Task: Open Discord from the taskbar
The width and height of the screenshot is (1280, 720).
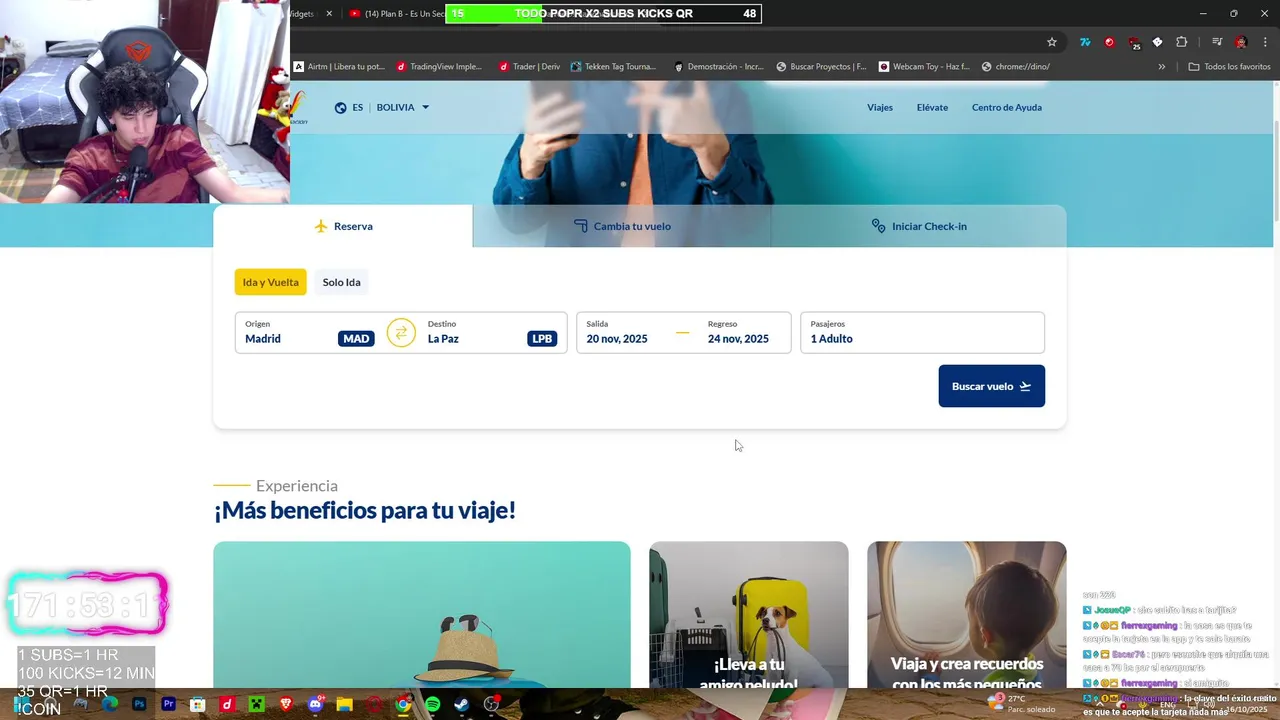Action: [316, 704]
